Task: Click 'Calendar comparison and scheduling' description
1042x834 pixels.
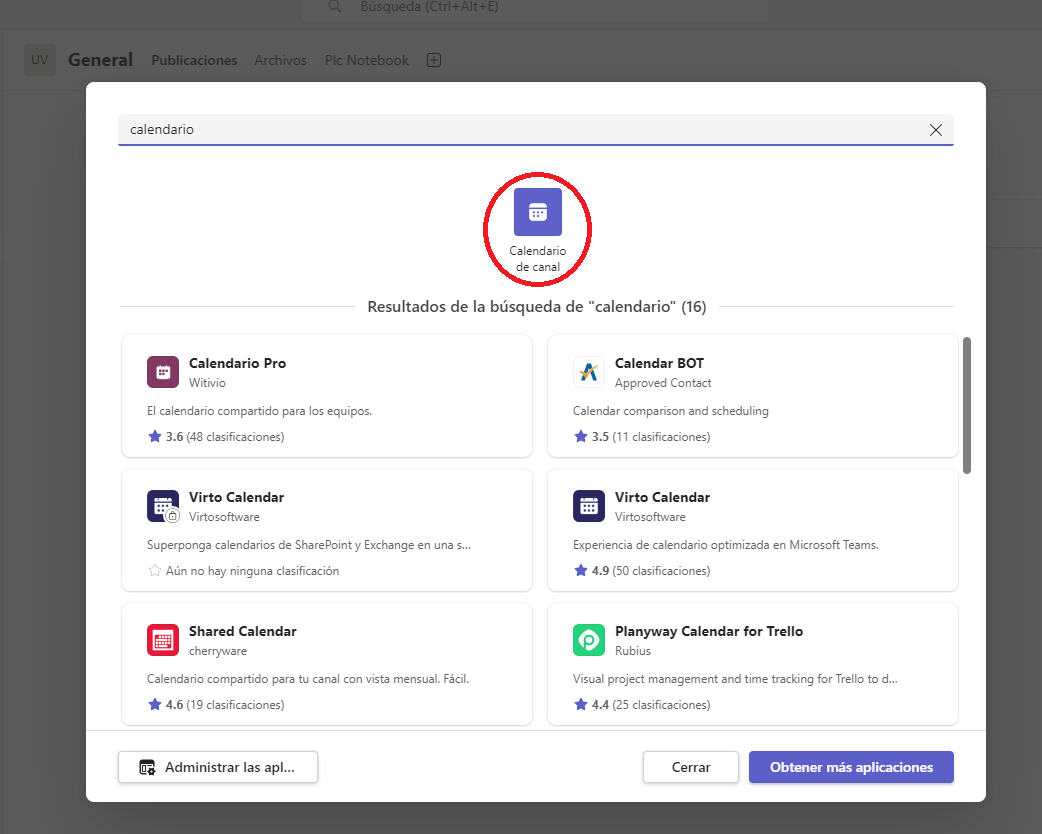Action: (671, 411)
